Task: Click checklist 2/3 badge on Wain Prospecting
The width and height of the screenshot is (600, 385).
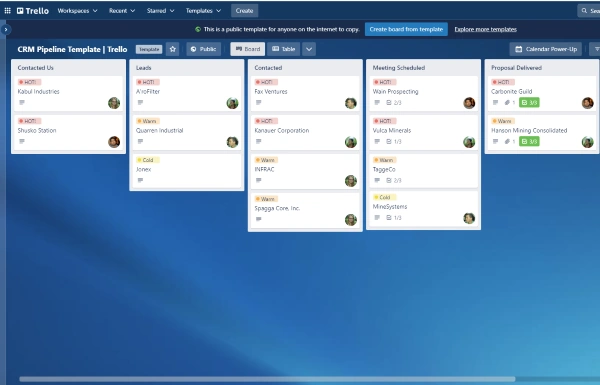Action: [394, 103]
